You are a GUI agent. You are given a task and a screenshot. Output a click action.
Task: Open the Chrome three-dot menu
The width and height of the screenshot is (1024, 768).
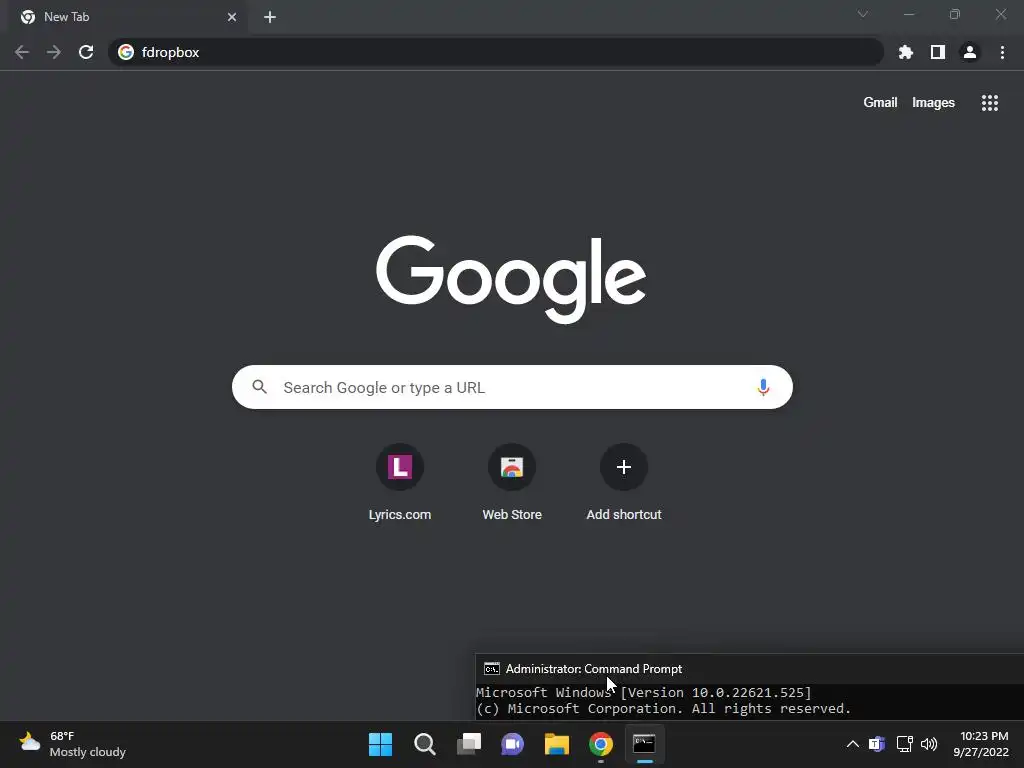click(1002, 52)
